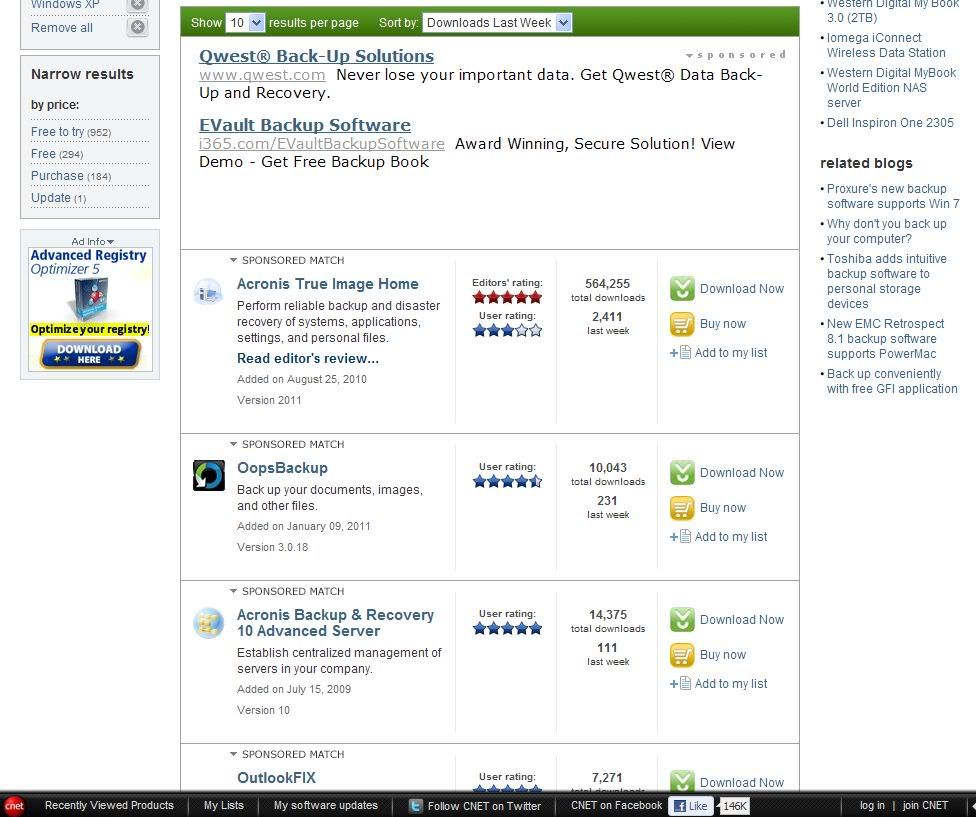Image resolution: width=976 pixels, height=817 pixels.
Task: Collapse Sponsored Match arrow above OutlookFIX
Action: click(x=233, y=754)
